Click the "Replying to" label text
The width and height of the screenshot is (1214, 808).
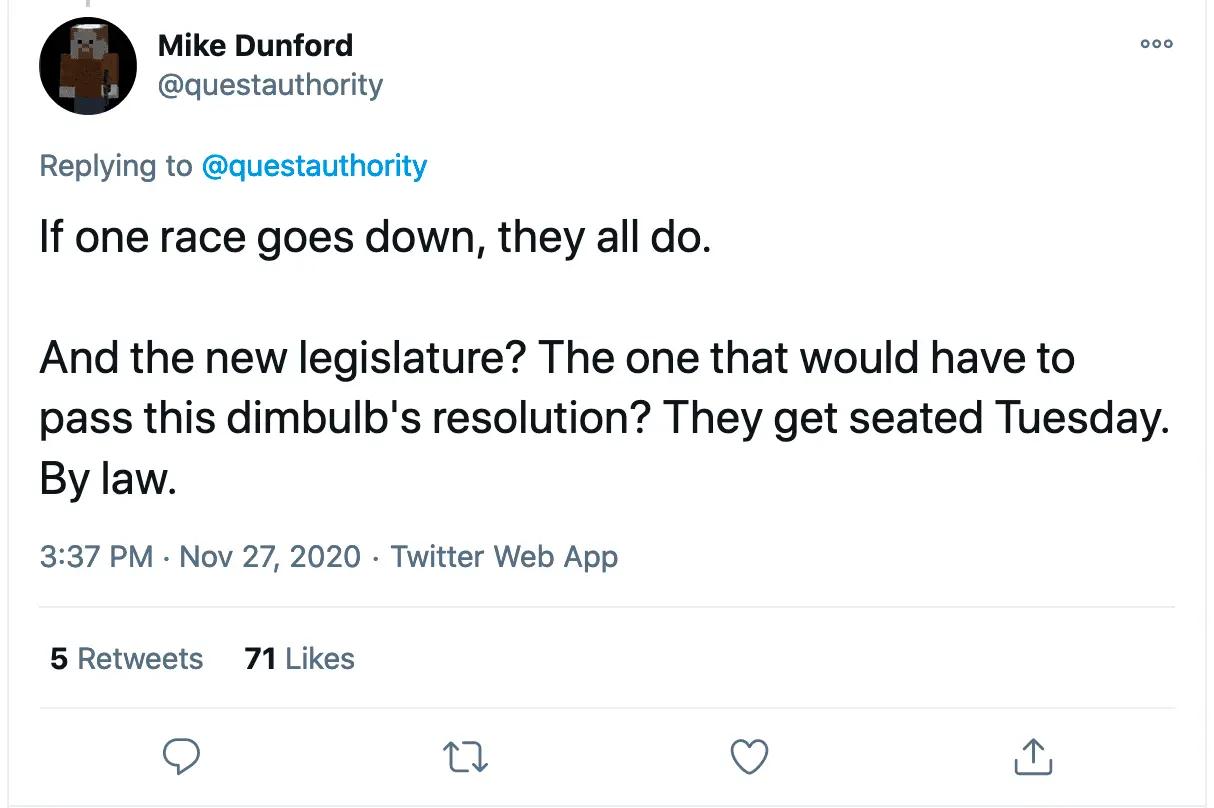[x=116, y=165]
